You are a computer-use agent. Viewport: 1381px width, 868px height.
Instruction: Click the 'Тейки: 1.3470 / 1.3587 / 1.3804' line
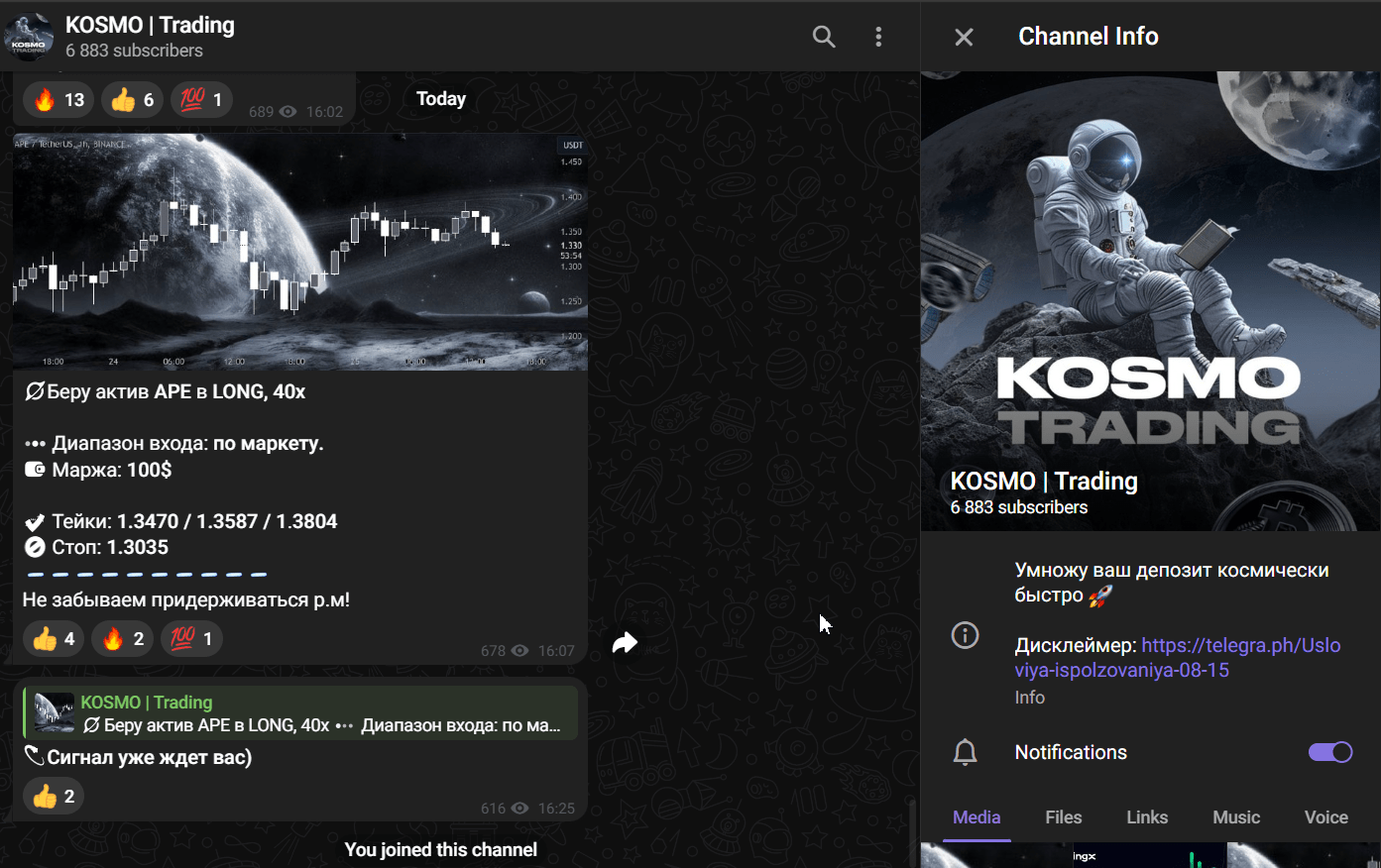pyautogui.click(x=180, y=521)
